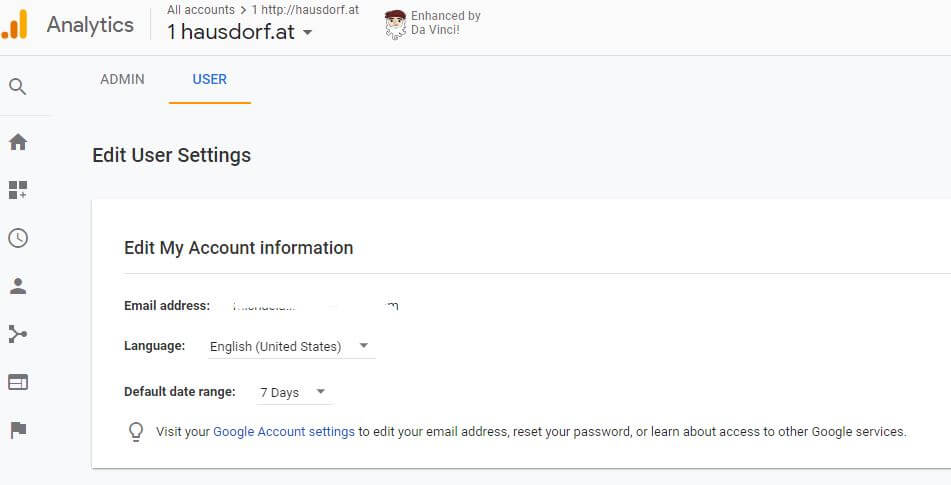Click the Google Analytics logo icon

click(x=15, y=25)
